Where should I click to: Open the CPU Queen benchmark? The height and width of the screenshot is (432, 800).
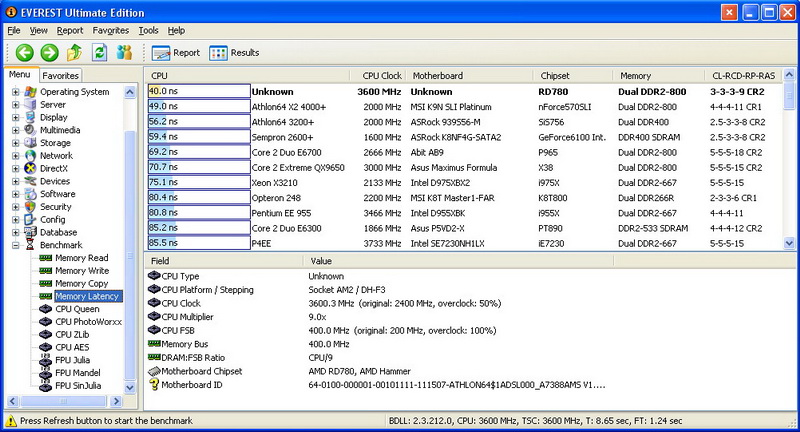click(x=78, y=309)
